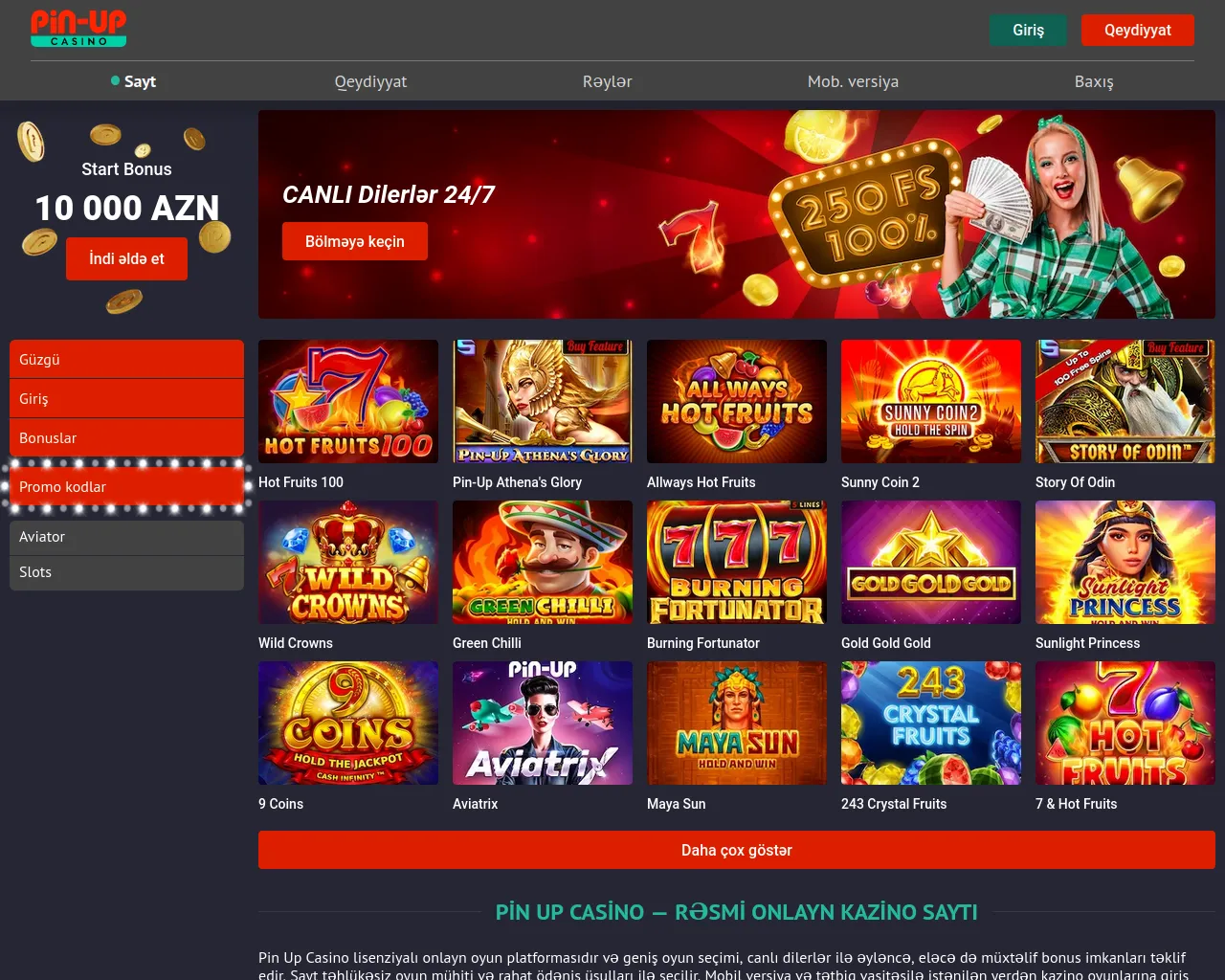Show more games with Daha çox göstər
1225x980 pixels.
coord(737,850)
